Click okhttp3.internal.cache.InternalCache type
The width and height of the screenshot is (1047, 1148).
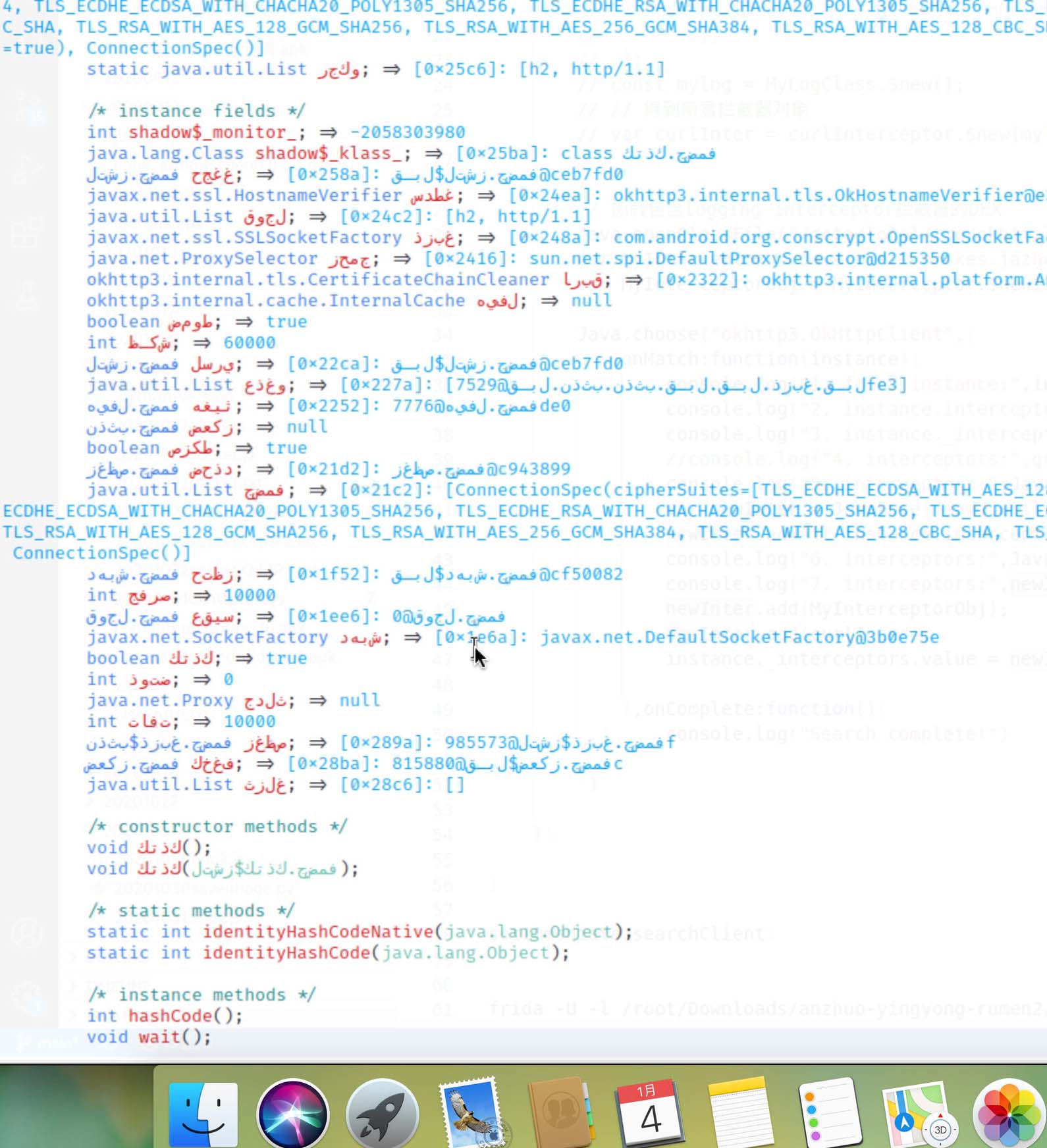tap(275, 301)
